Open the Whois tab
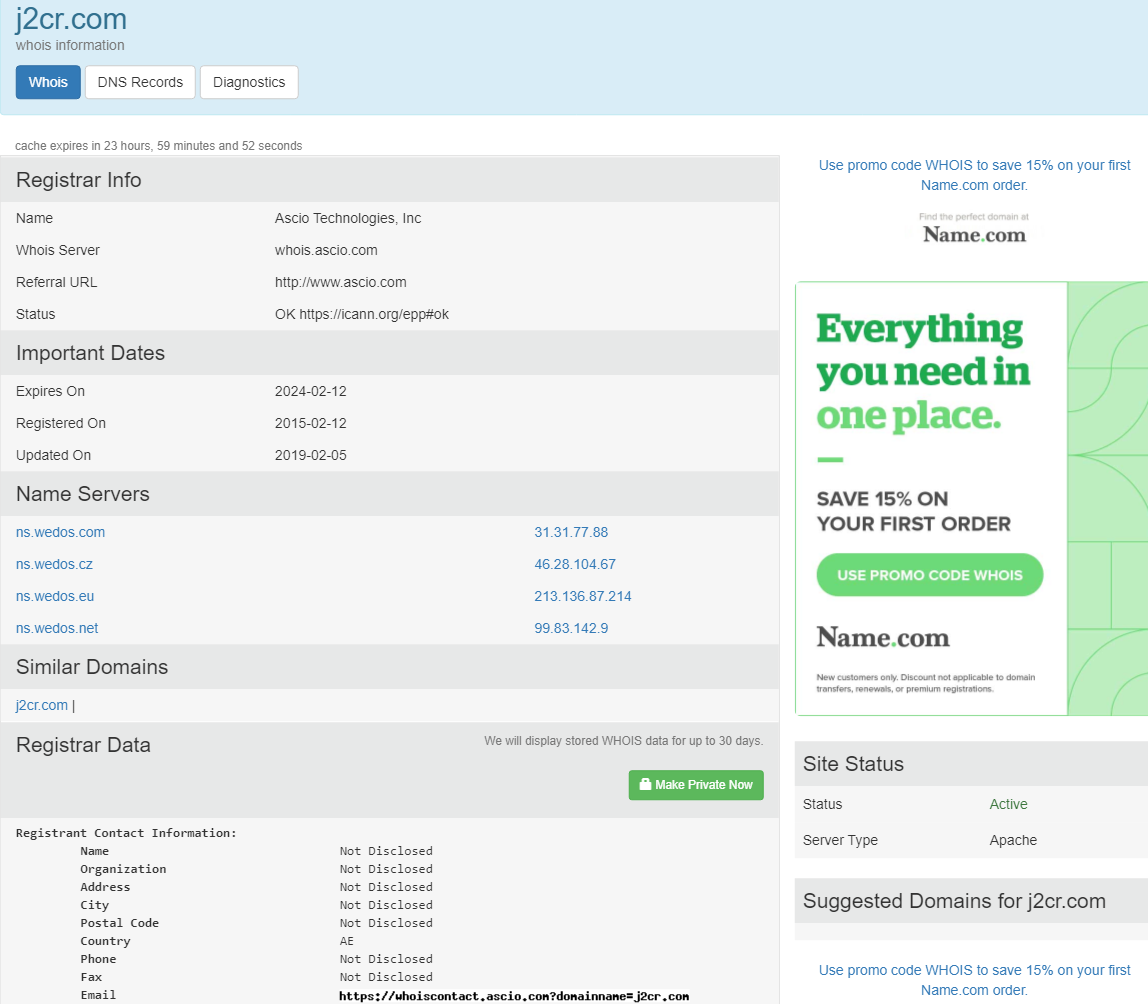 [x=48, y=82]
